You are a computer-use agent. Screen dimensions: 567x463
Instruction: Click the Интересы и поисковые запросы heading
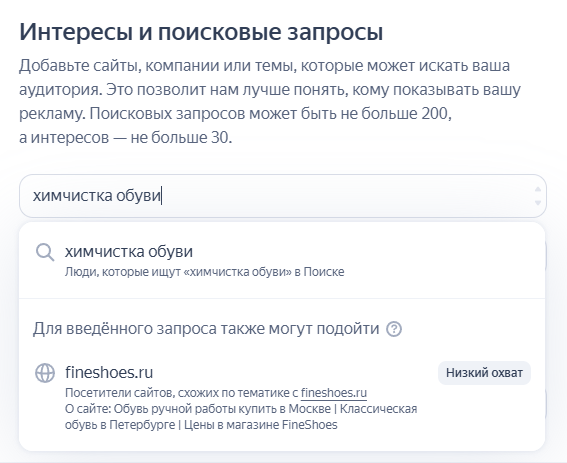pyautogui.click(x=201, y=32)
